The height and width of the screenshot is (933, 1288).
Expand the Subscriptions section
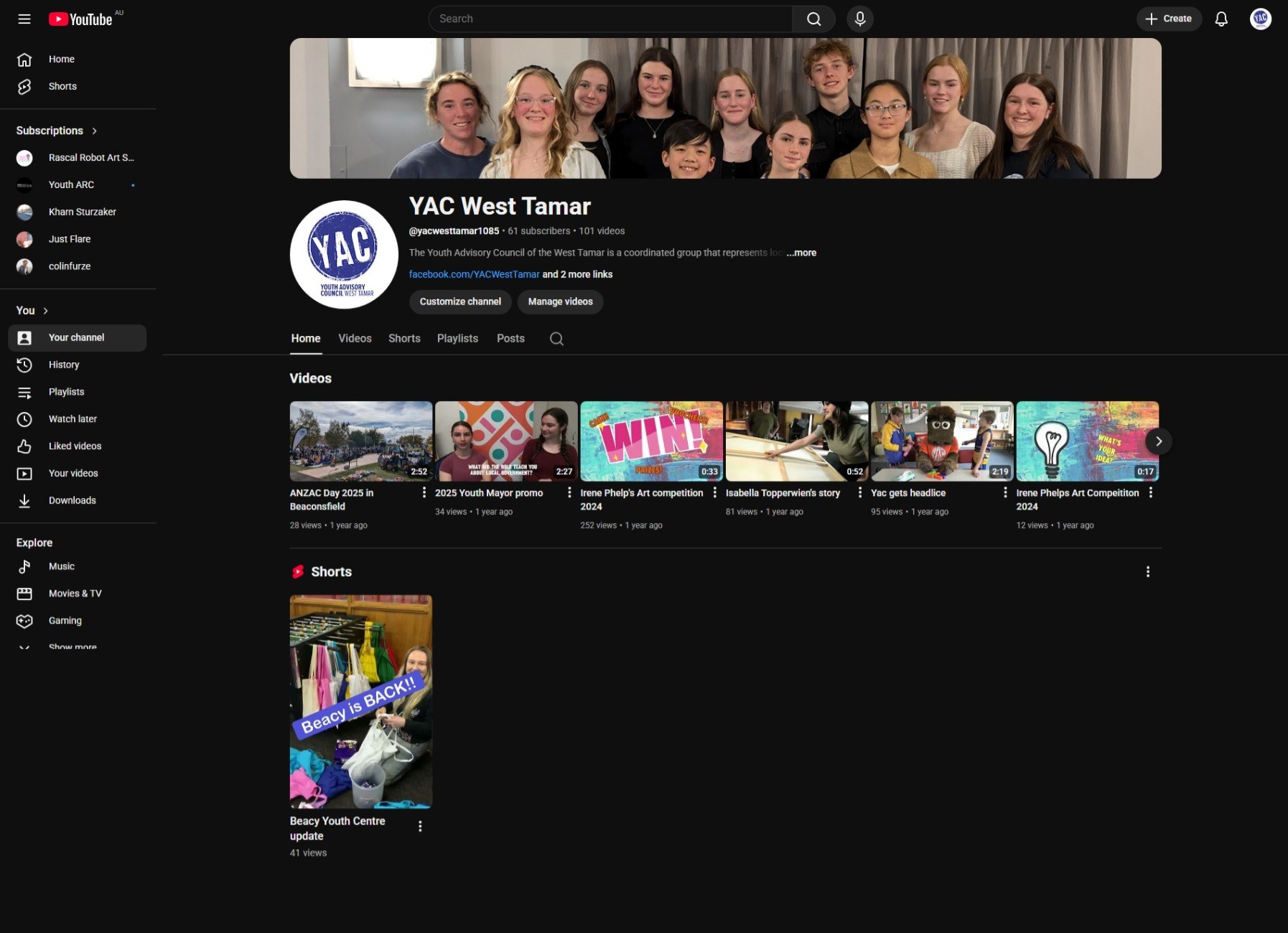point(57,131)
